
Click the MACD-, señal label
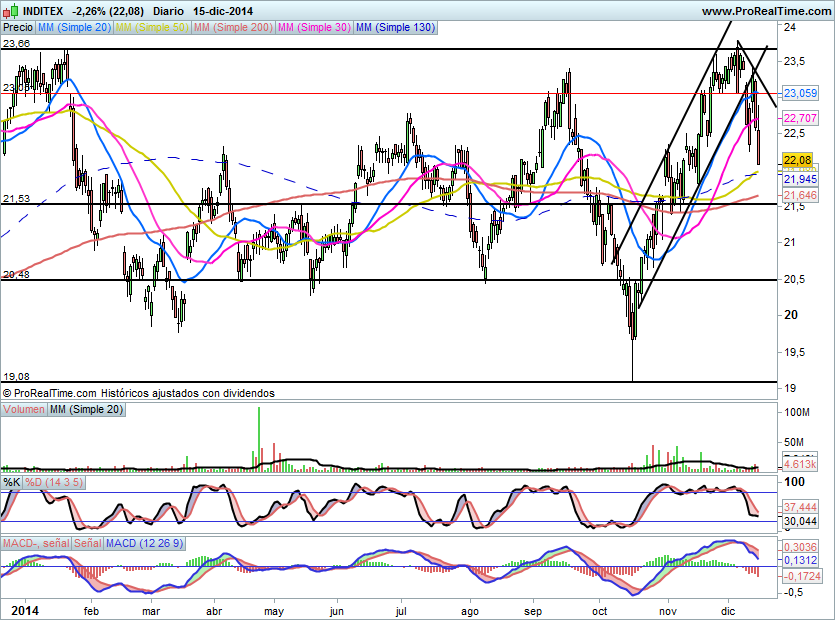(x=36, y=543)
